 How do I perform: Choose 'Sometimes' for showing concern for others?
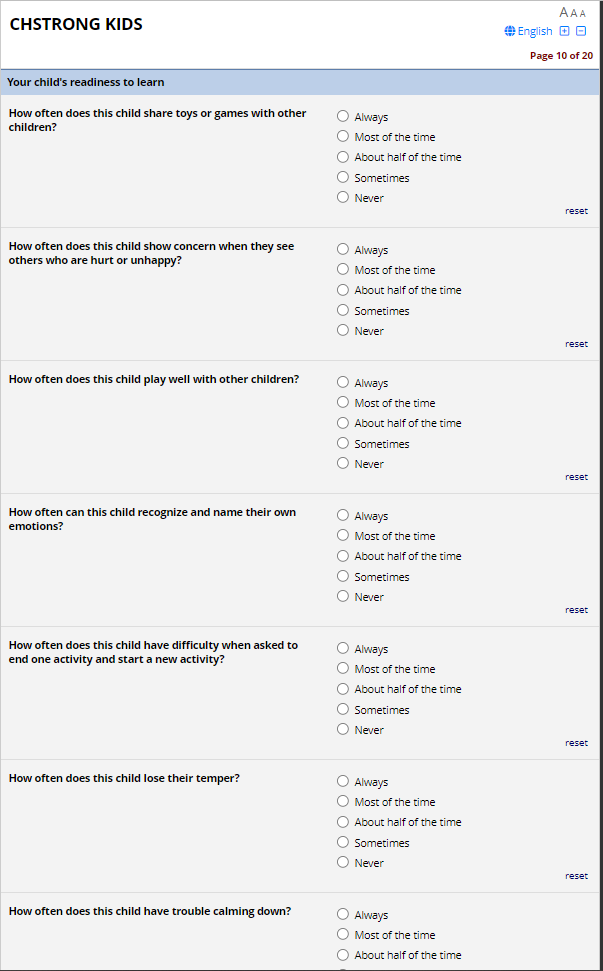pyautogui.click(x=343, y=310)
